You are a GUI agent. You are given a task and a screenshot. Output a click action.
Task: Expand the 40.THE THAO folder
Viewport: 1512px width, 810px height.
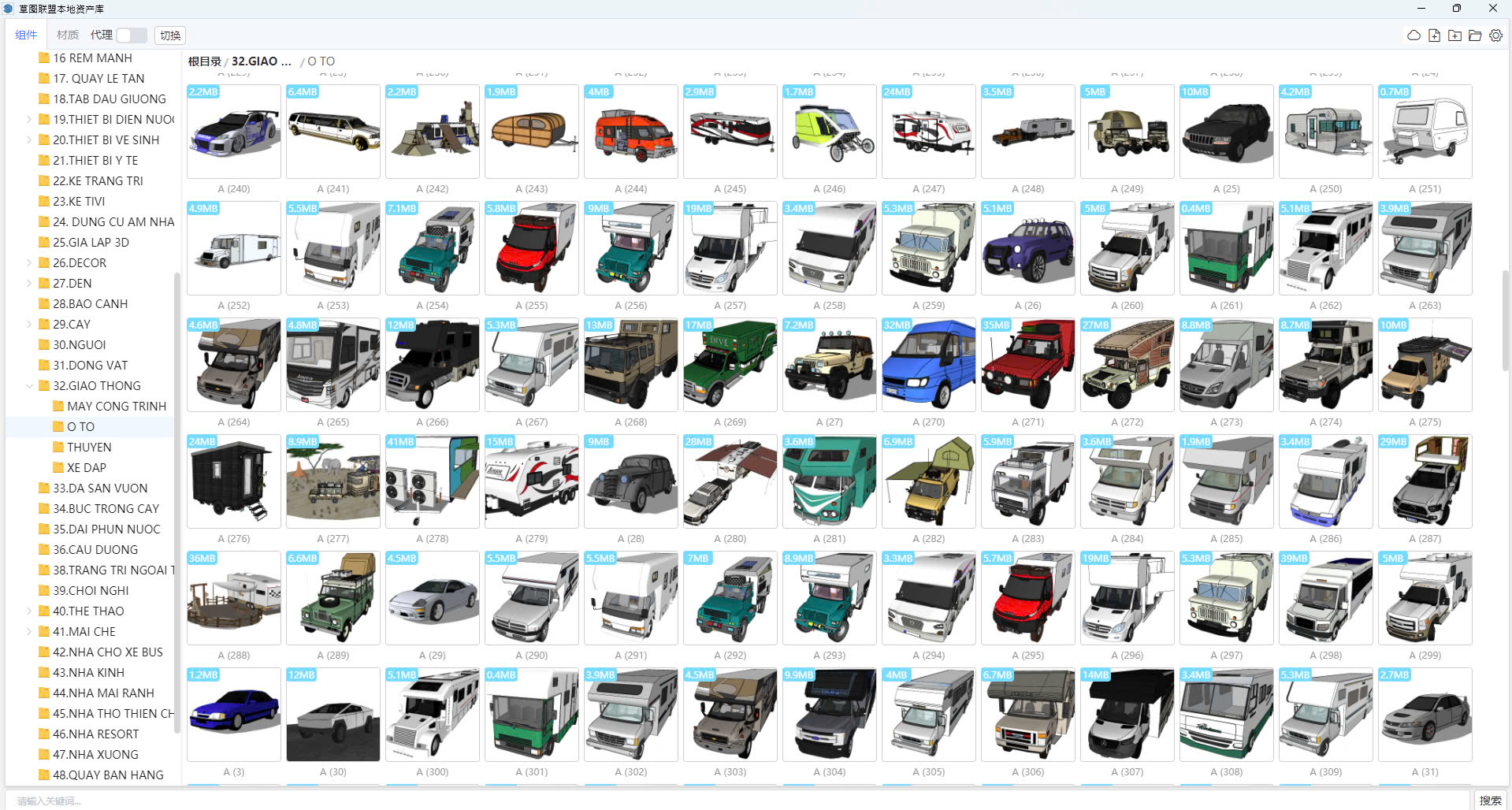tap(29, 611)
